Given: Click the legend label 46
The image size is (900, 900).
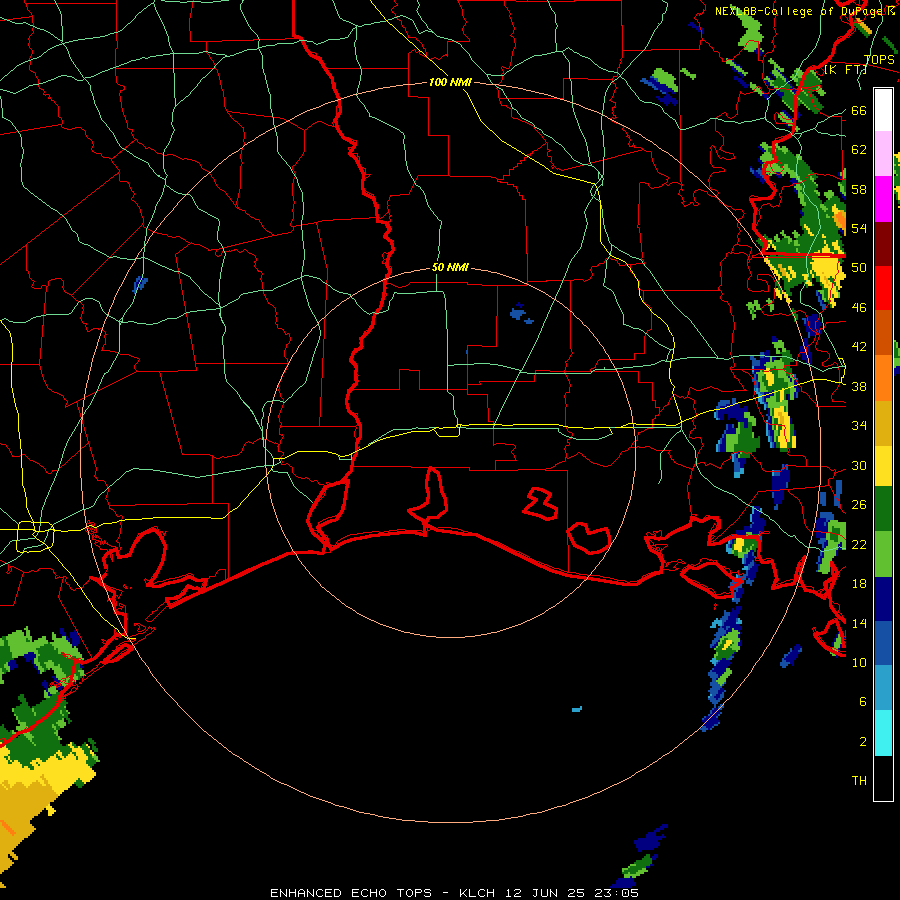Looking at the screenshot, I should (x=859, y=308).
